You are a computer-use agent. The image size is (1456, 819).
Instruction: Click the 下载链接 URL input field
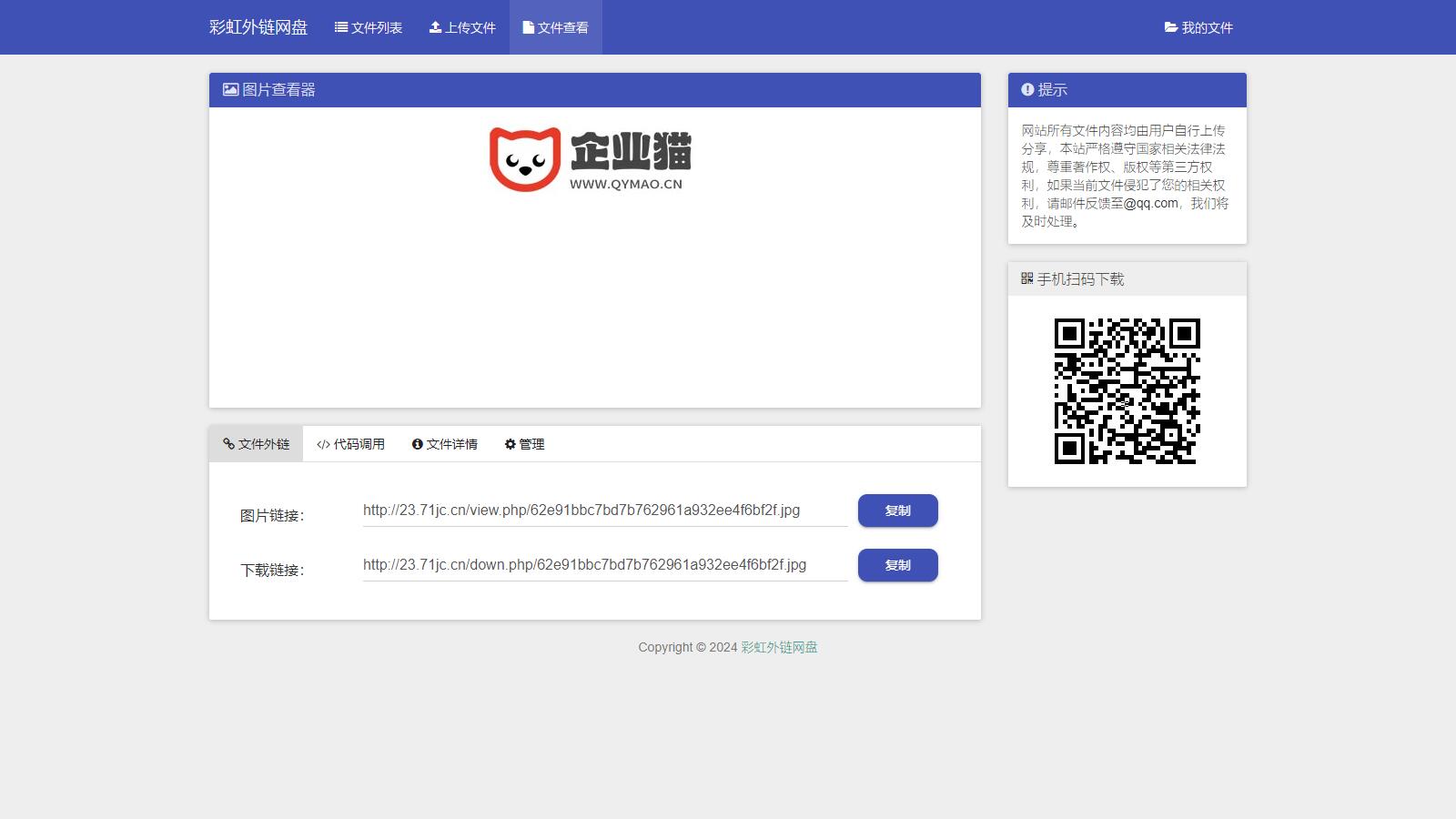click(604, 565)
